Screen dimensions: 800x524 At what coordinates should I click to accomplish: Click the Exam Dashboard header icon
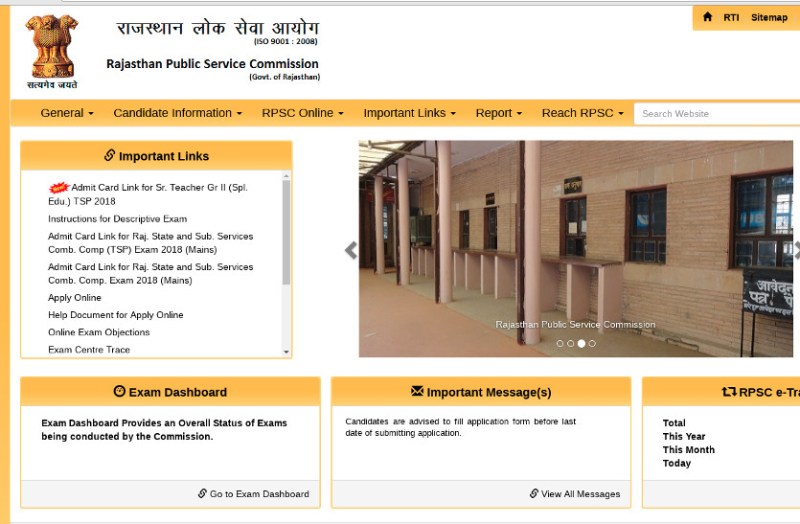[x=120, y=392]
